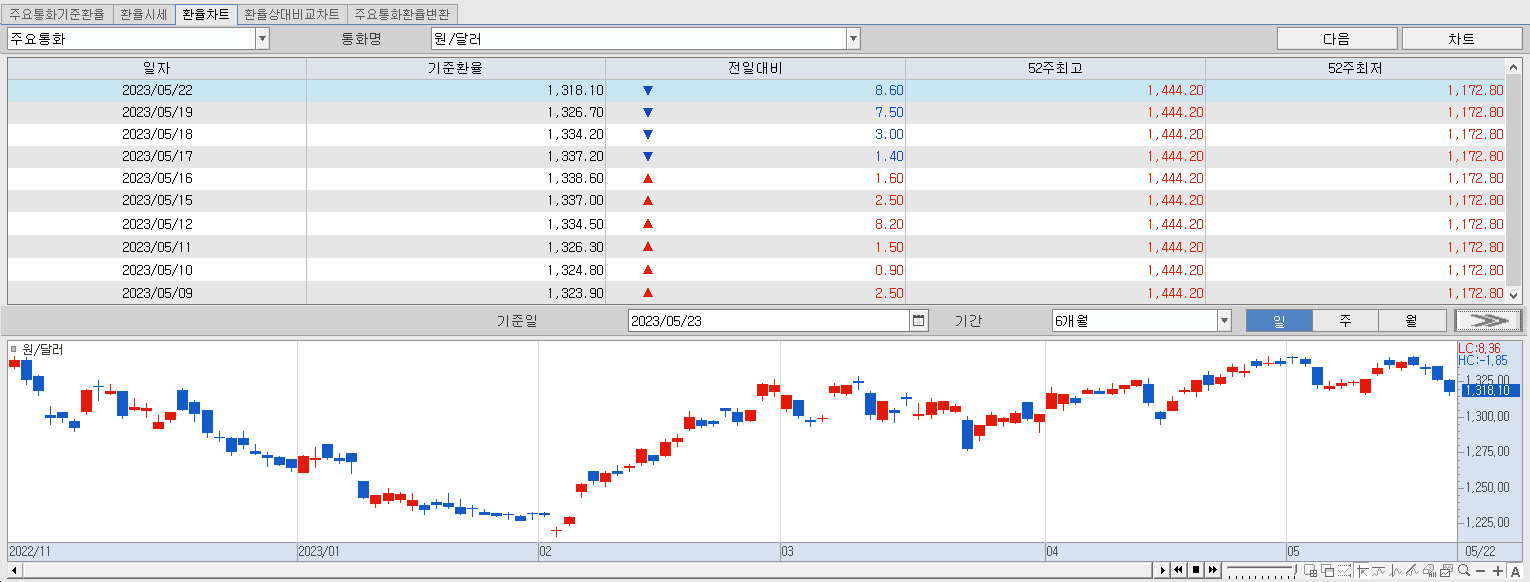This screenshot has width=1530, height=582.
Task: Select the 2023/05/19 date cell
Action: click(x=157, y=112)
